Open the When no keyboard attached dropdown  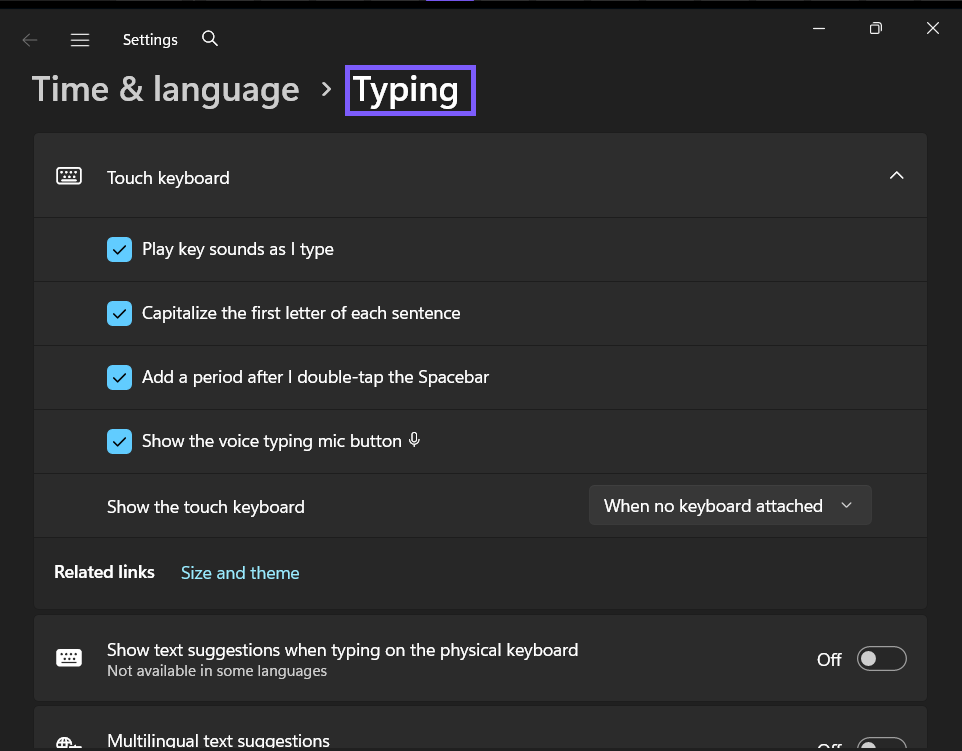(730, 506)
